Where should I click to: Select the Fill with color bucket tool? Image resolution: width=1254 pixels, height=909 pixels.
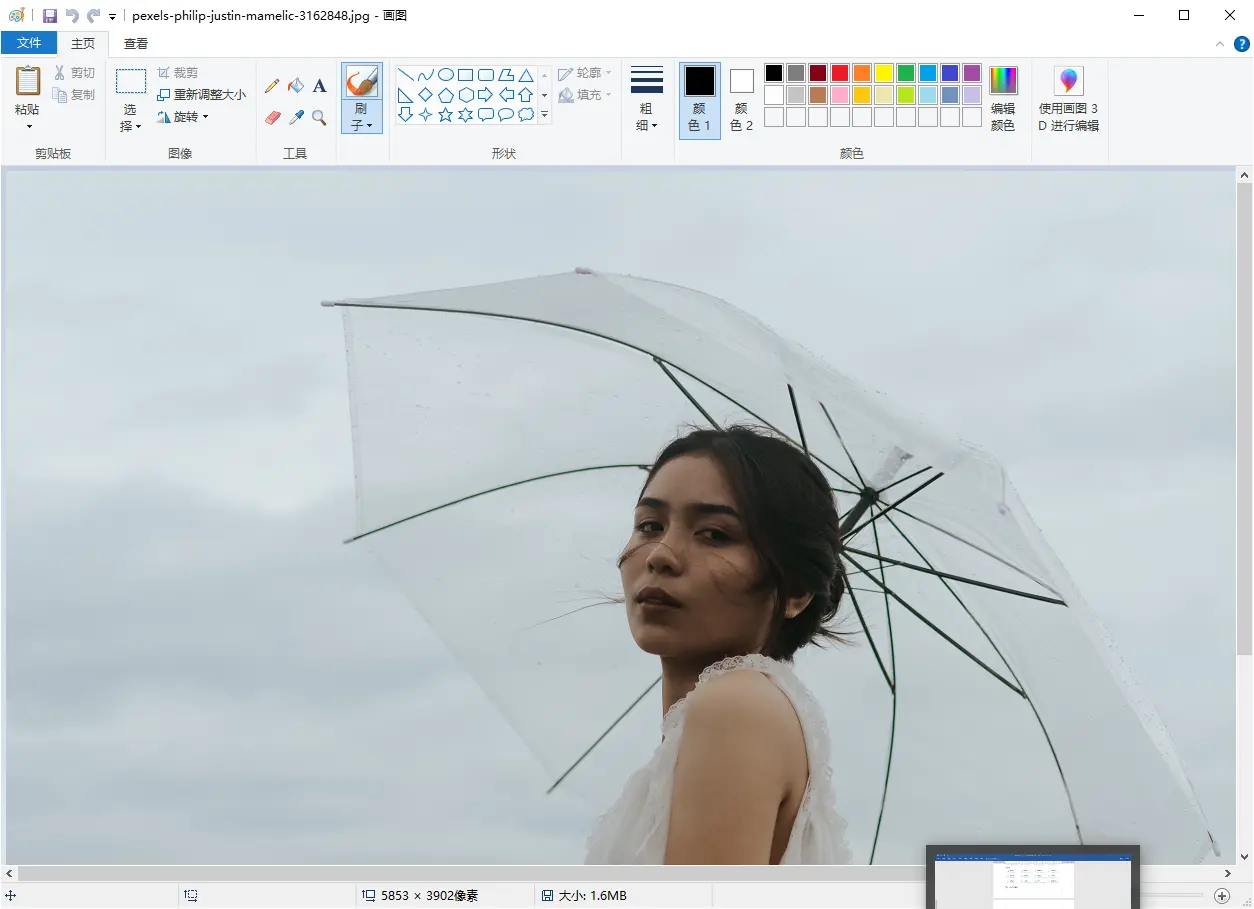(x=296, y=86)
